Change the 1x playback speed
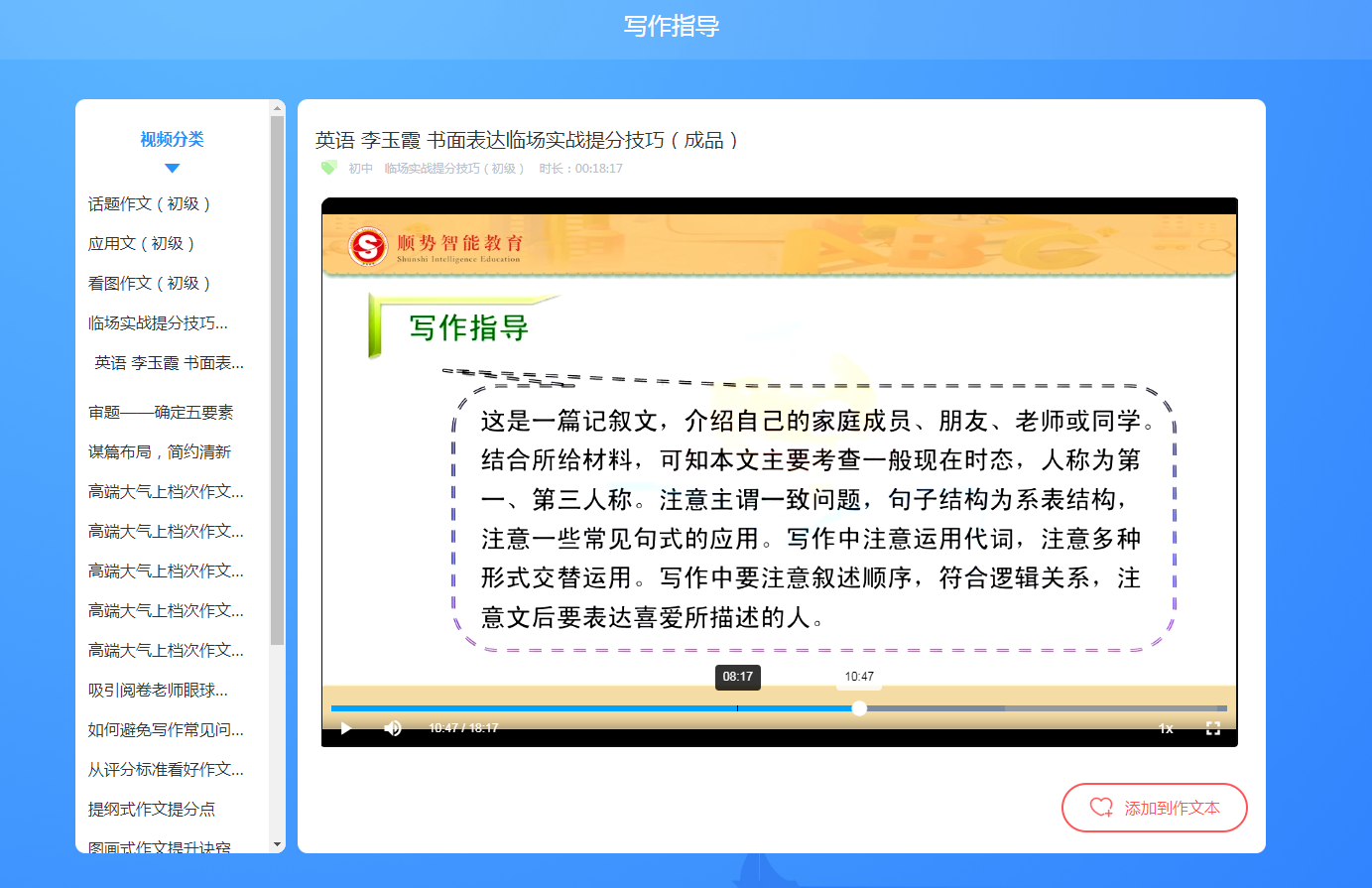Image resolution: width=1372 pixels, height=888 pixels. click(1166, 728)
